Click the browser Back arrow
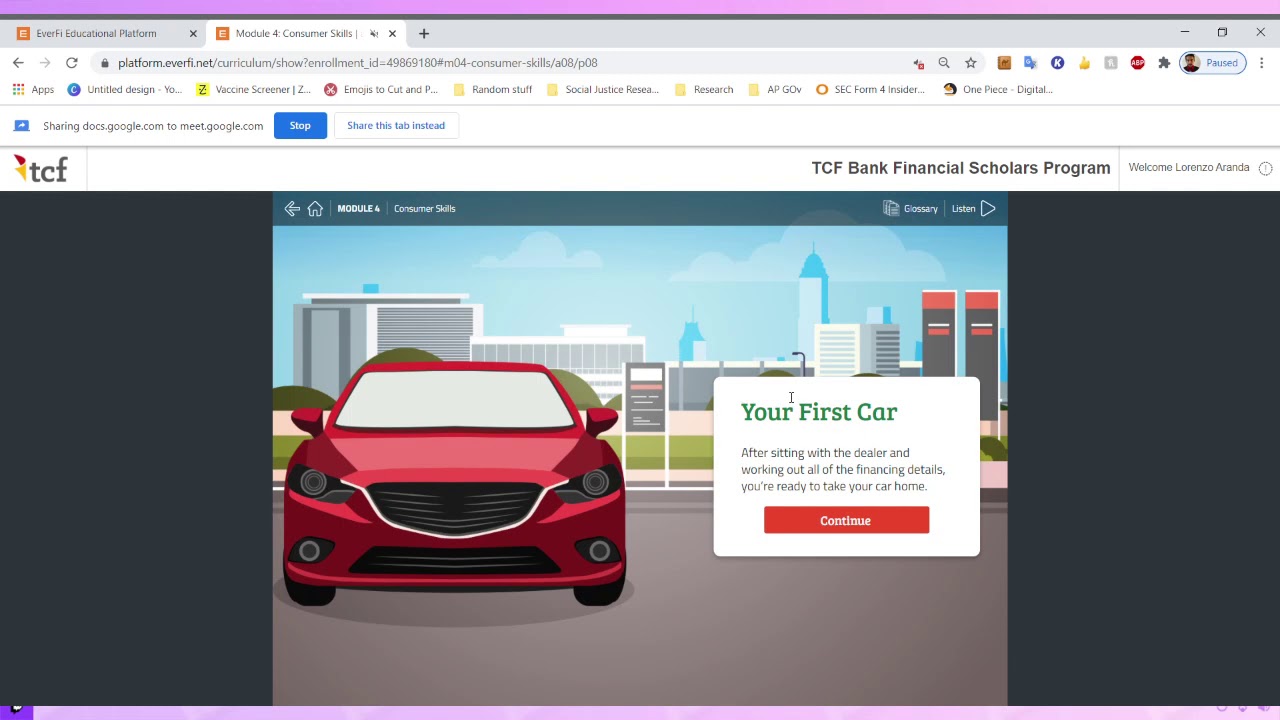The image size is (1280, 720). click(x=18, y=63)
